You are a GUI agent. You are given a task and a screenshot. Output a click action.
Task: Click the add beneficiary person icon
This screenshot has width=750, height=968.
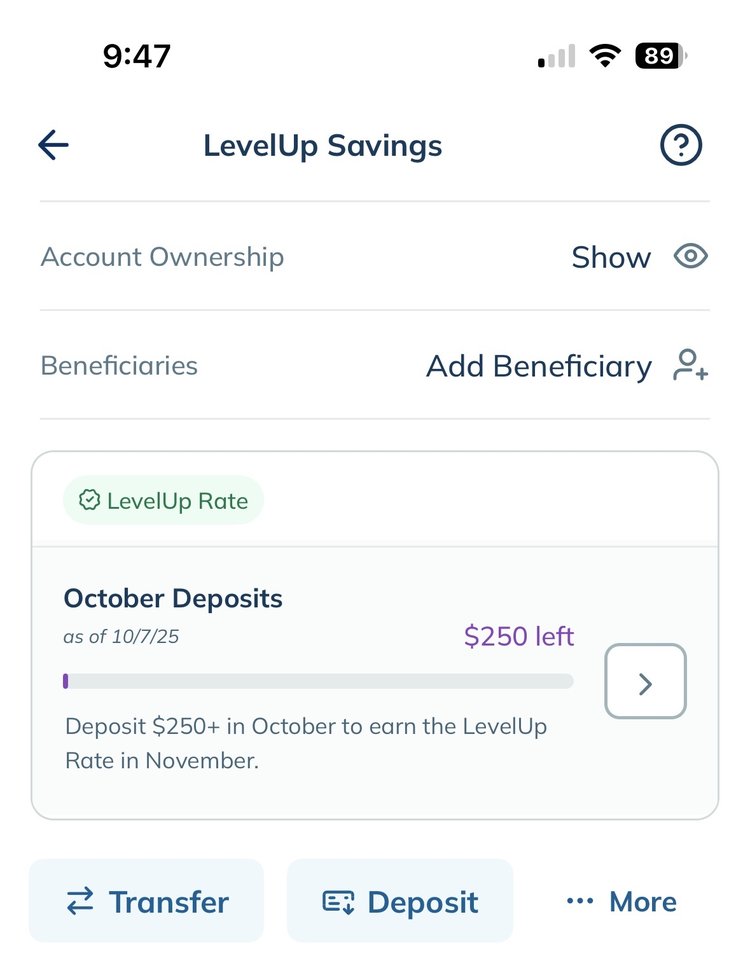click(690, 366)
